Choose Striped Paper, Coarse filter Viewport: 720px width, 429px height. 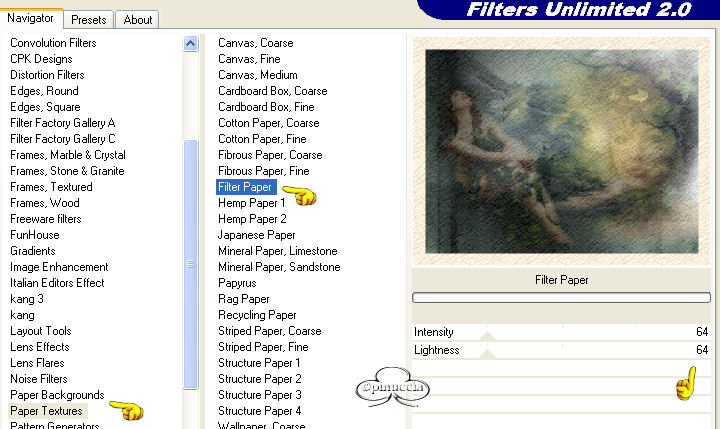(x=270, y=331)
